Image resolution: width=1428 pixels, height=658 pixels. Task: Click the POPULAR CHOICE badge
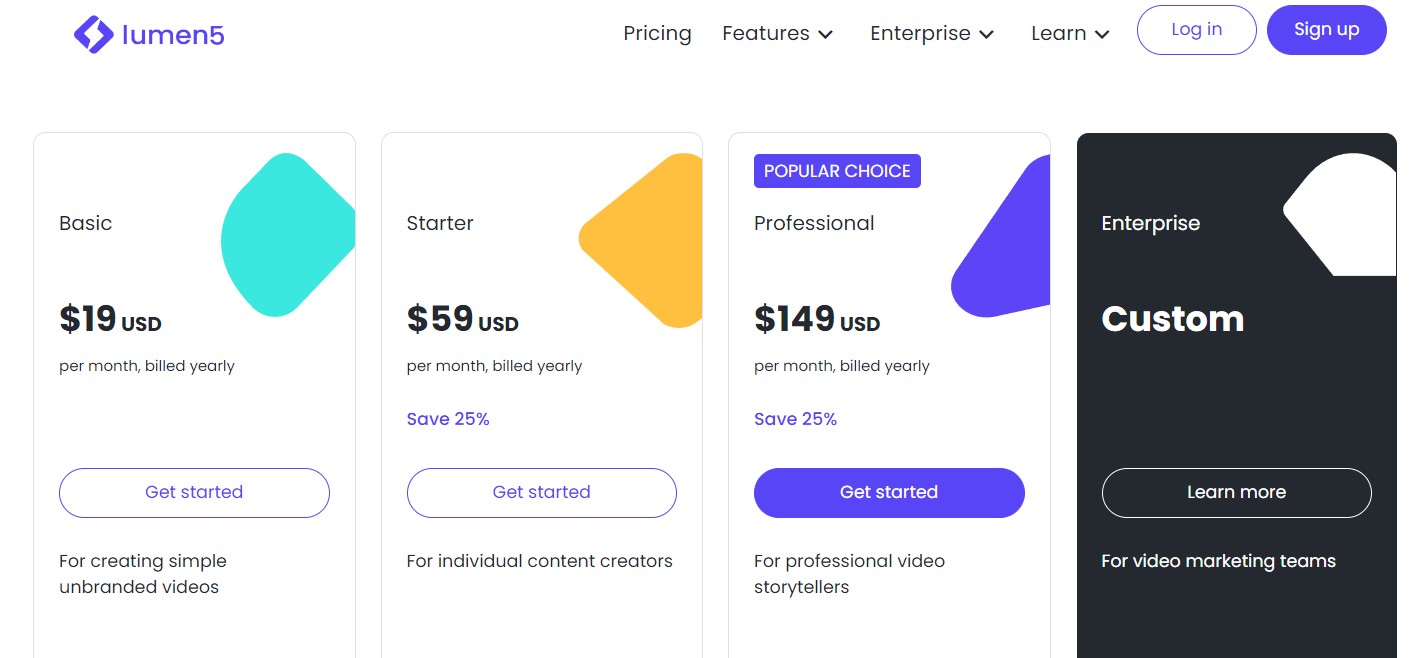coord(837,170)
